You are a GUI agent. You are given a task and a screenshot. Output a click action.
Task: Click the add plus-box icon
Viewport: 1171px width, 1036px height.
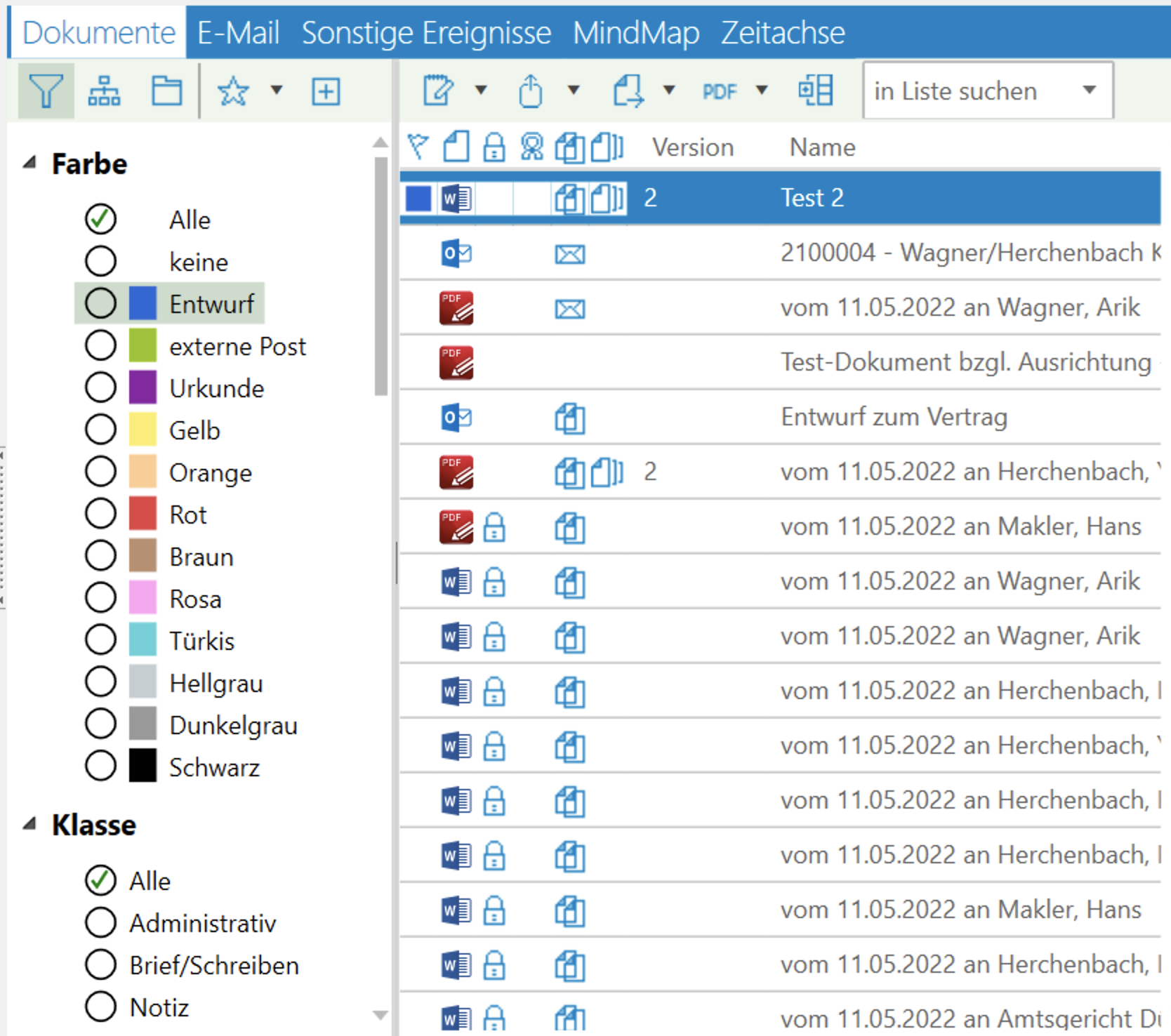(x=326, y=91)
